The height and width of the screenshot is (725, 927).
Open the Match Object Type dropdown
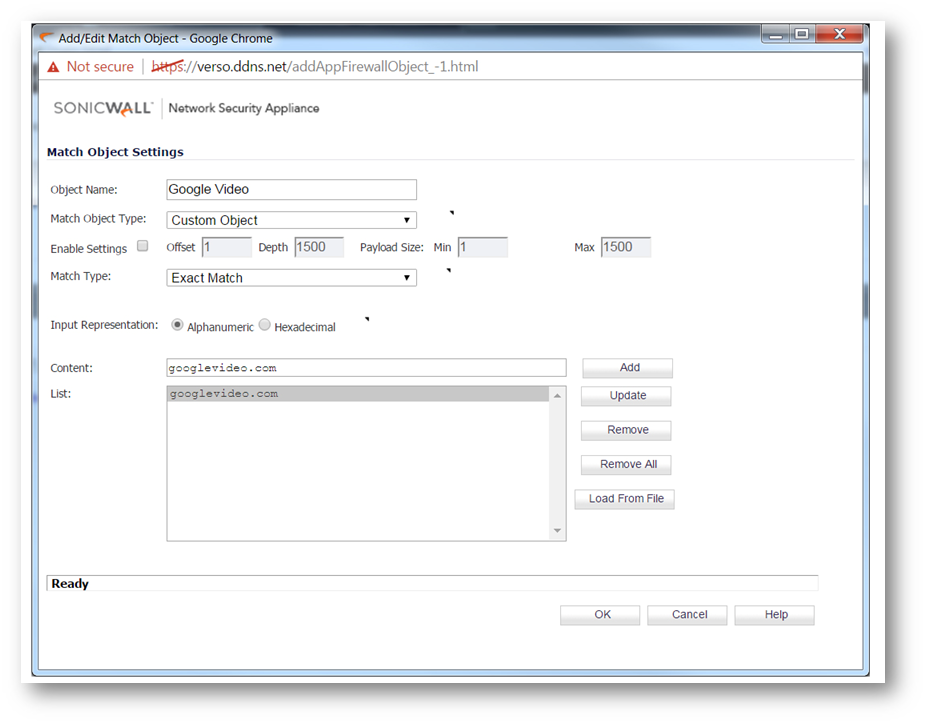click(x=291, y=220)
